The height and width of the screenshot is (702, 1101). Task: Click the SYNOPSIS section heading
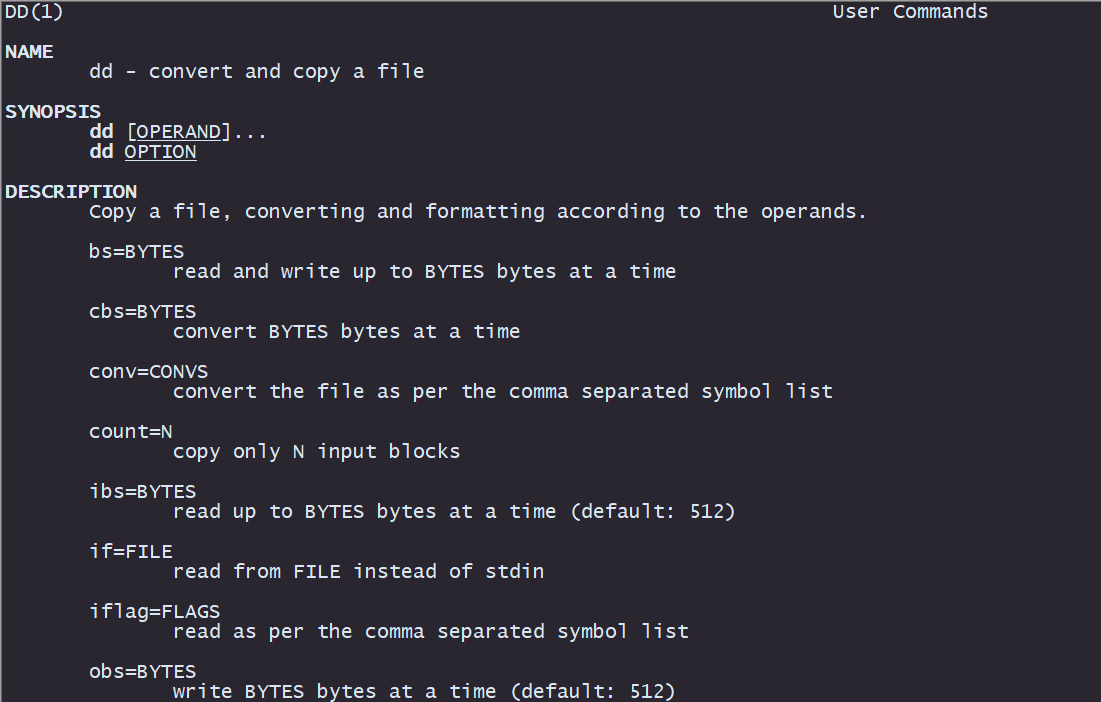(x=53, y=112)
